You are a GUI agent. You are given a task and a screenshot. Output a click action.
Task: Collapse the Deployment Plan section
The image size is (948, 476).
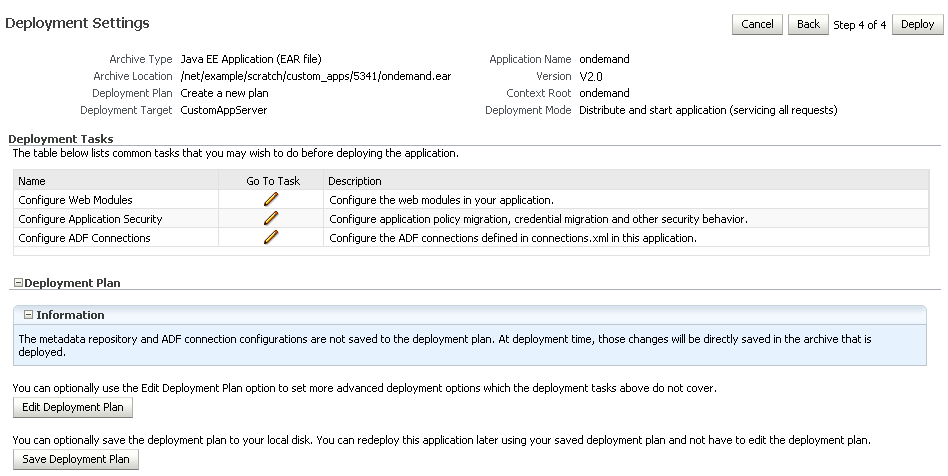[18, 282]
